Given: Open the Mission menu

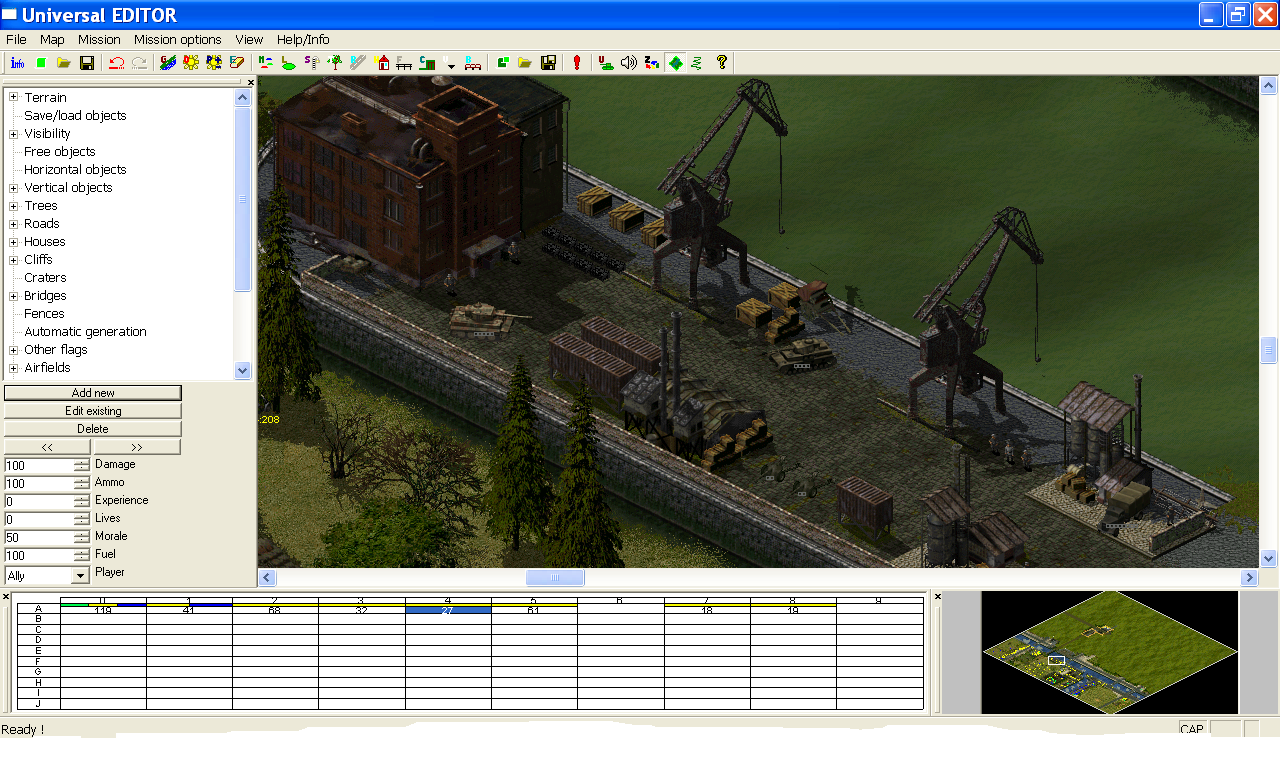Looking at the screenshot, I should 99,40.
